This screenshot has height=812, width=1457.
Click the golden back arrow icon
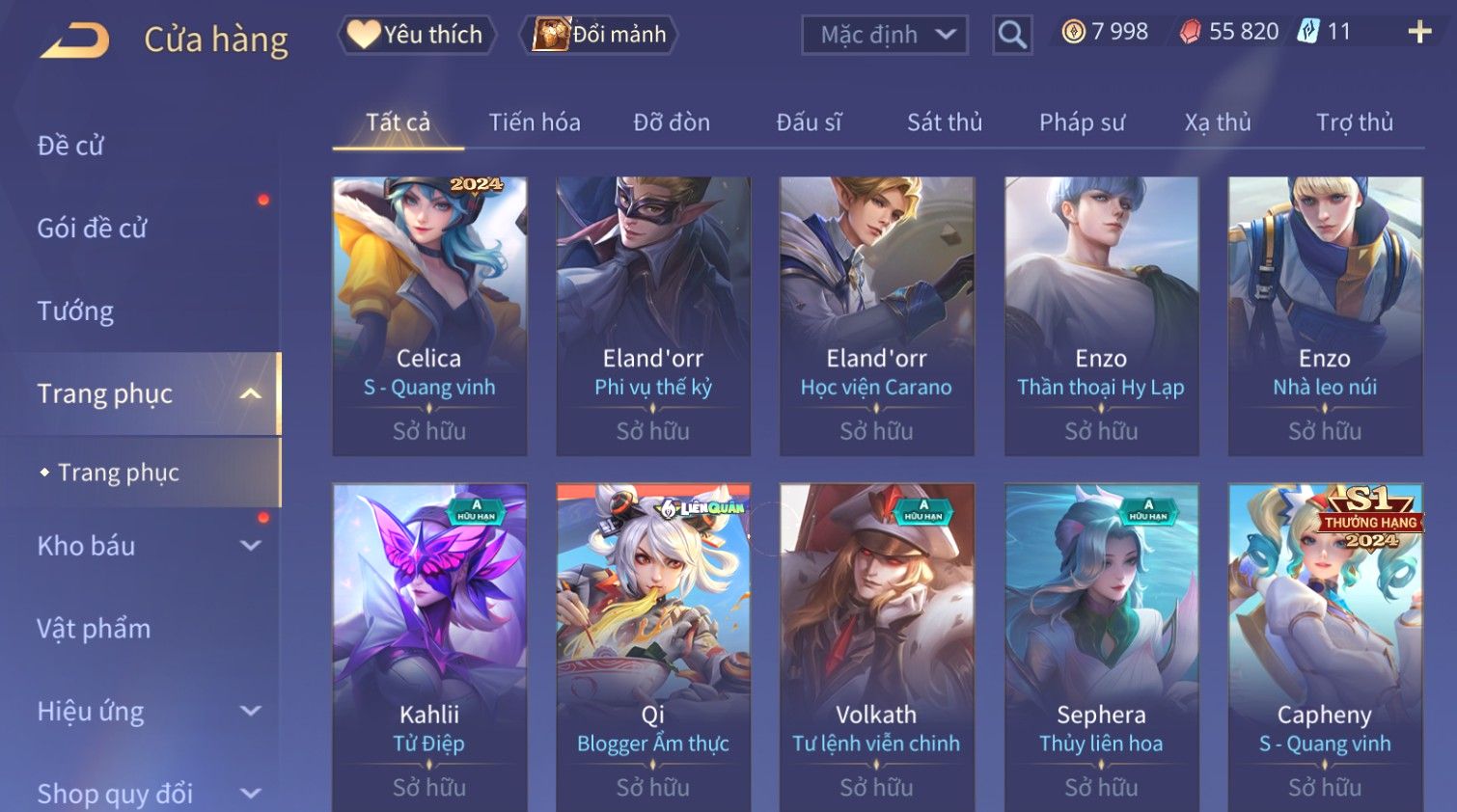(74, 41)
